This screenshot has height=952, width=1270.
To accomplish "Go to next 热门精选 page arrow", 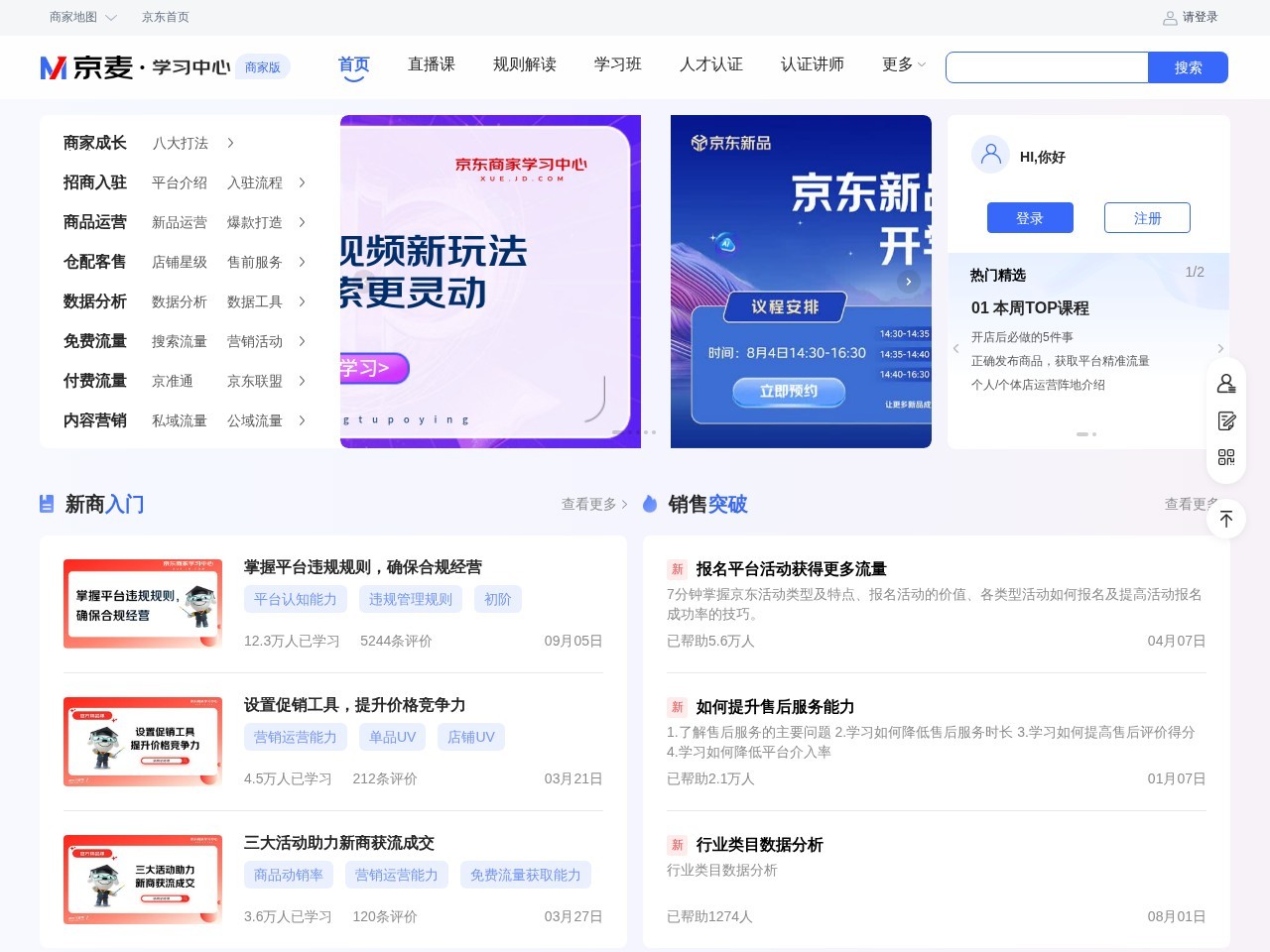I will point(1220,348).
